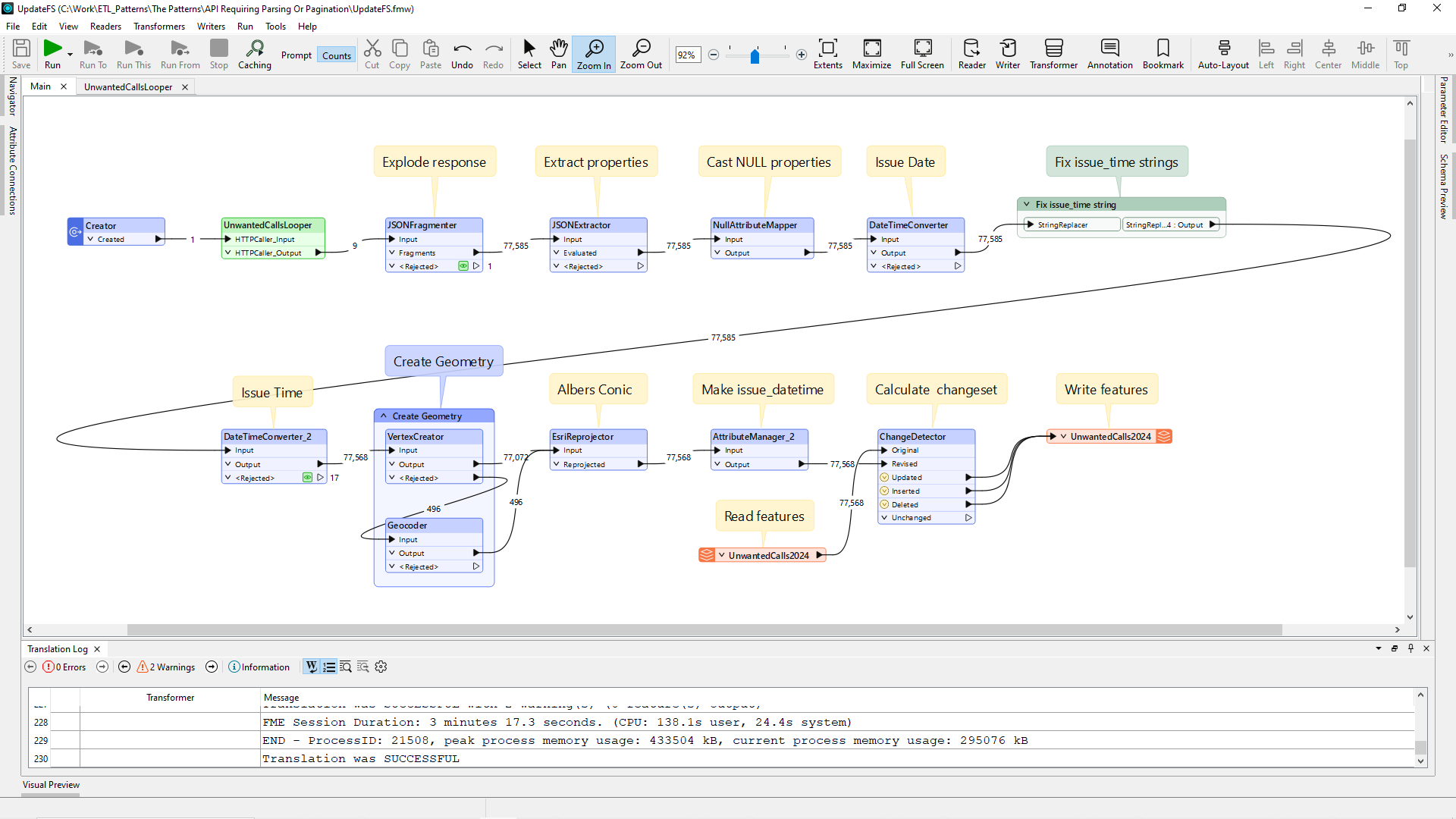Screen dimensions: 1456x819
Task: Open the Transformers menu
Action: [158, 26]
